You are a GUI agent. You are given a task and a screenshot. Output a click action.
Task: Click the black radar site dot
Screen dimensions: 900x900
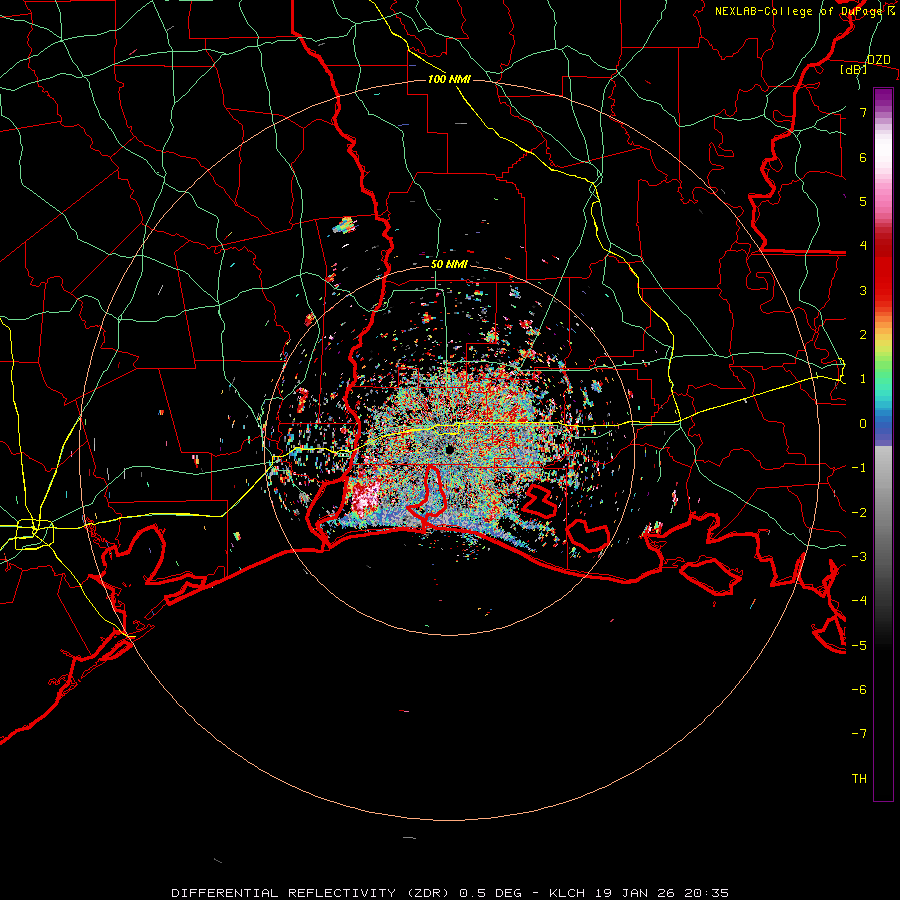[449, 450]
